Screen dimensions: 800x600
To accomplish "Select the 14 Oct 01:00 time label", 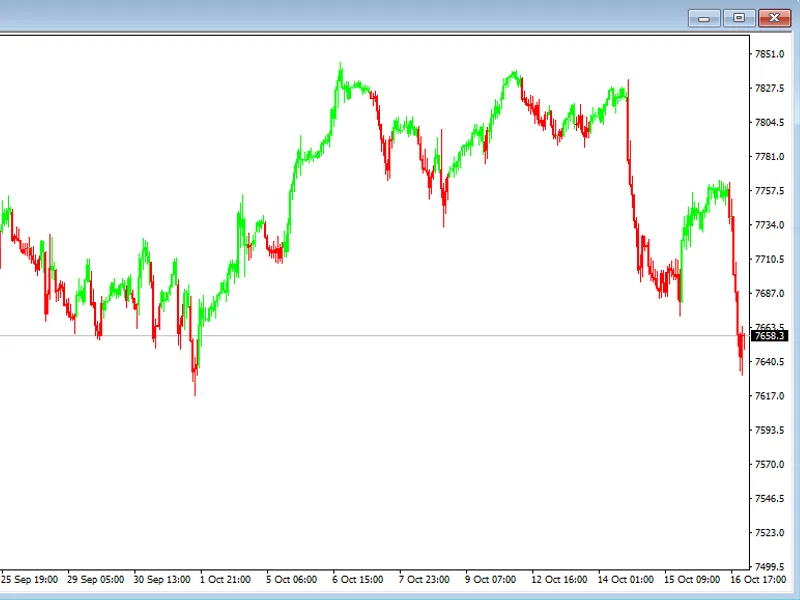I will pyautogui.click(x=626, y=580).
